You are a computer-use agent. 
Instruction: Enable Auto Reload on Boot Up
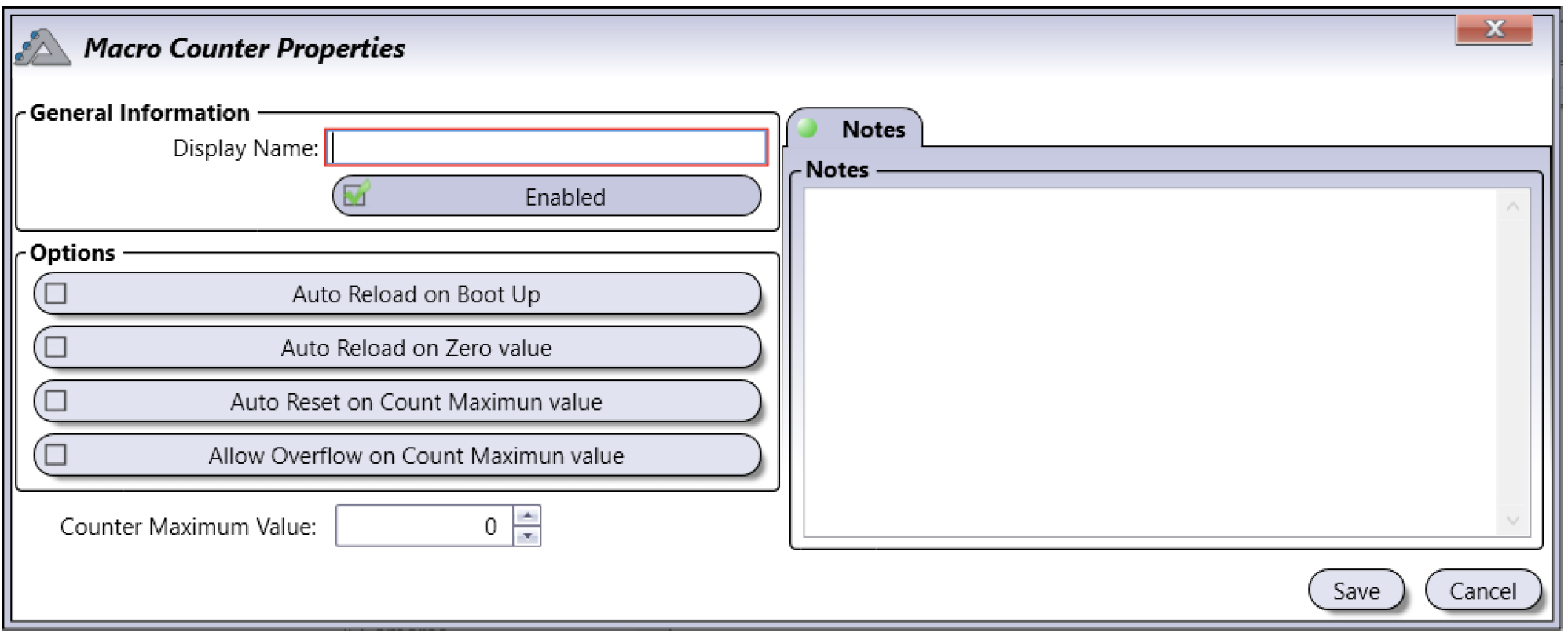tap(56, 294)
